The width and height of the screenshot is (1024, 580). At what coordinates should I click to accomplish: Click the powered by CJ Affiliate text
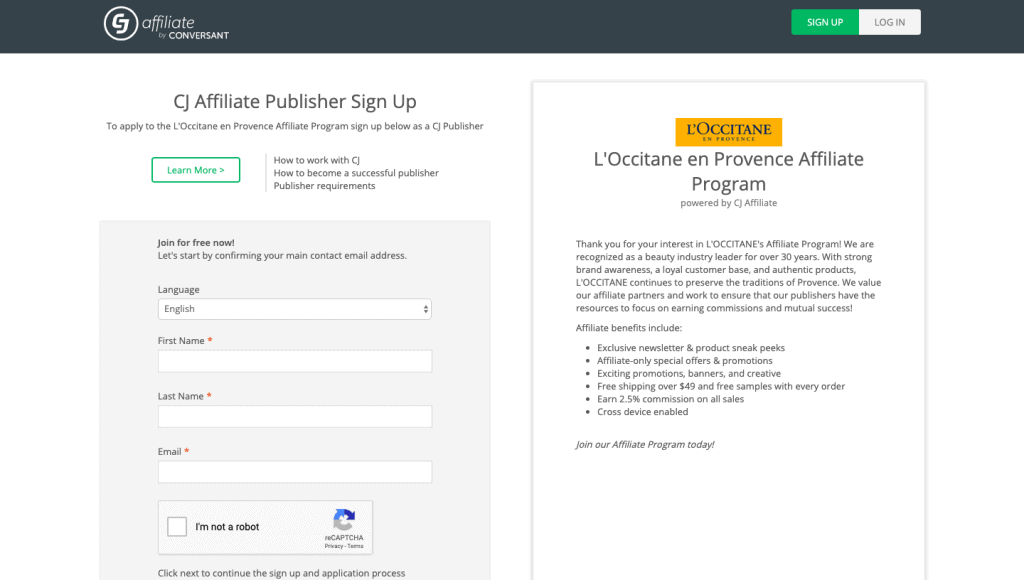click(728, 203)
